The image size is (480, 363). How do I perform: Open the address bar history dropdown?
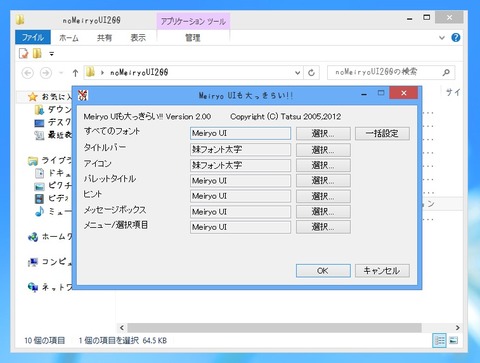297,73
